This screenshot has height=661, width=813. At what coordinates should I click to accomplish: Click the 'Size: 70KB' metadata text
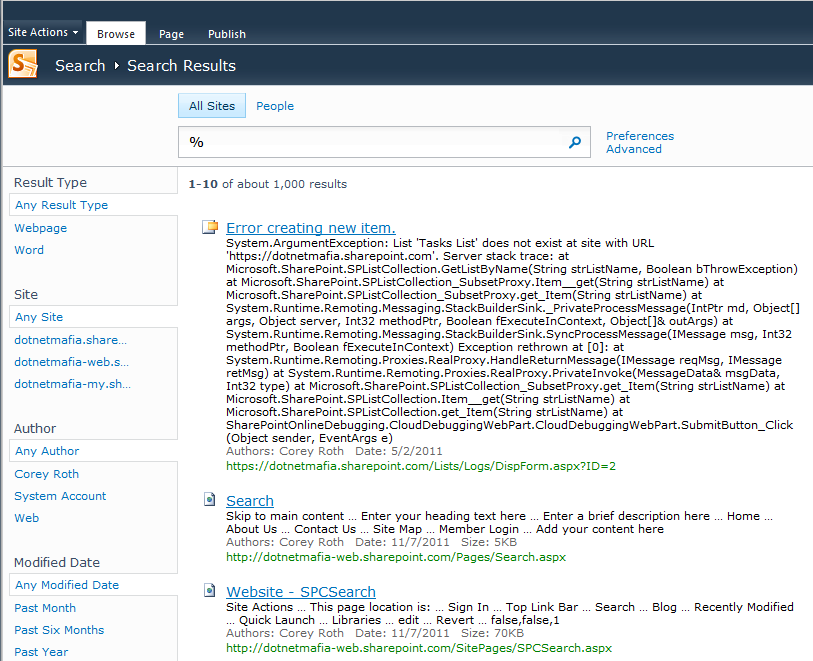[493, 633]
